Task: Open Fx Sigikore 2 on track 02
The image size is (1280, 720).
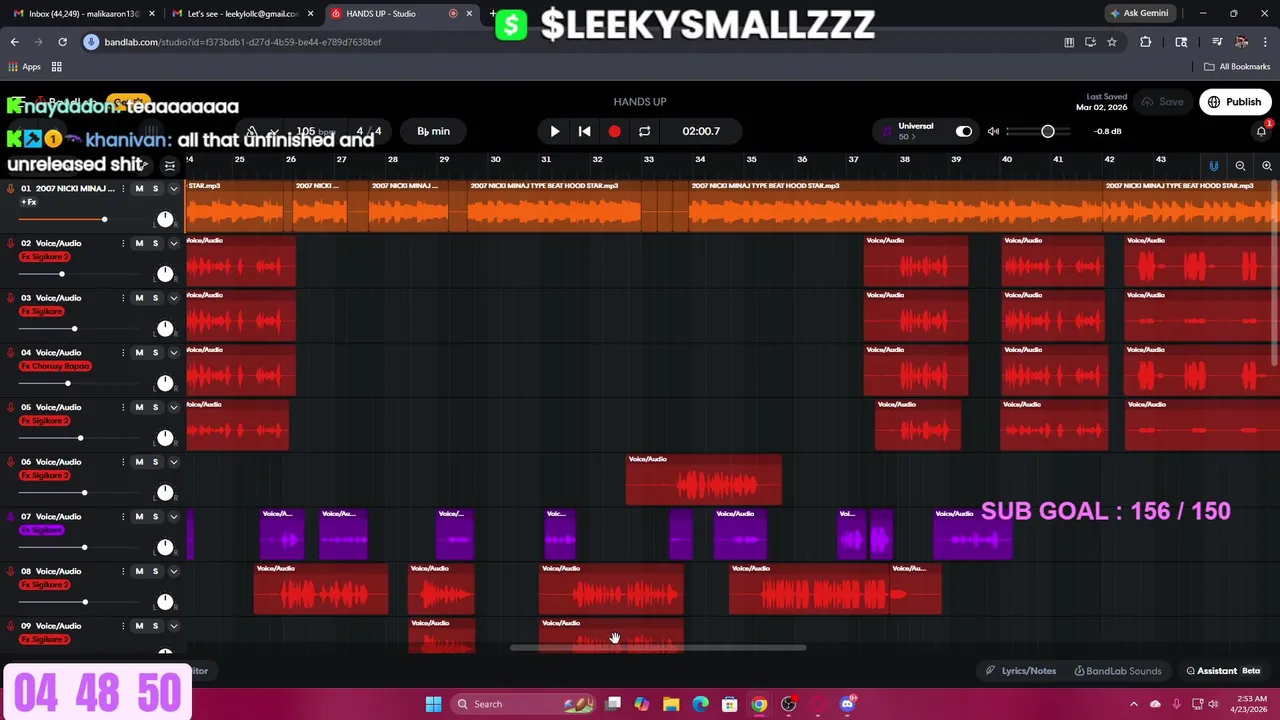Action: coord(45,257)
